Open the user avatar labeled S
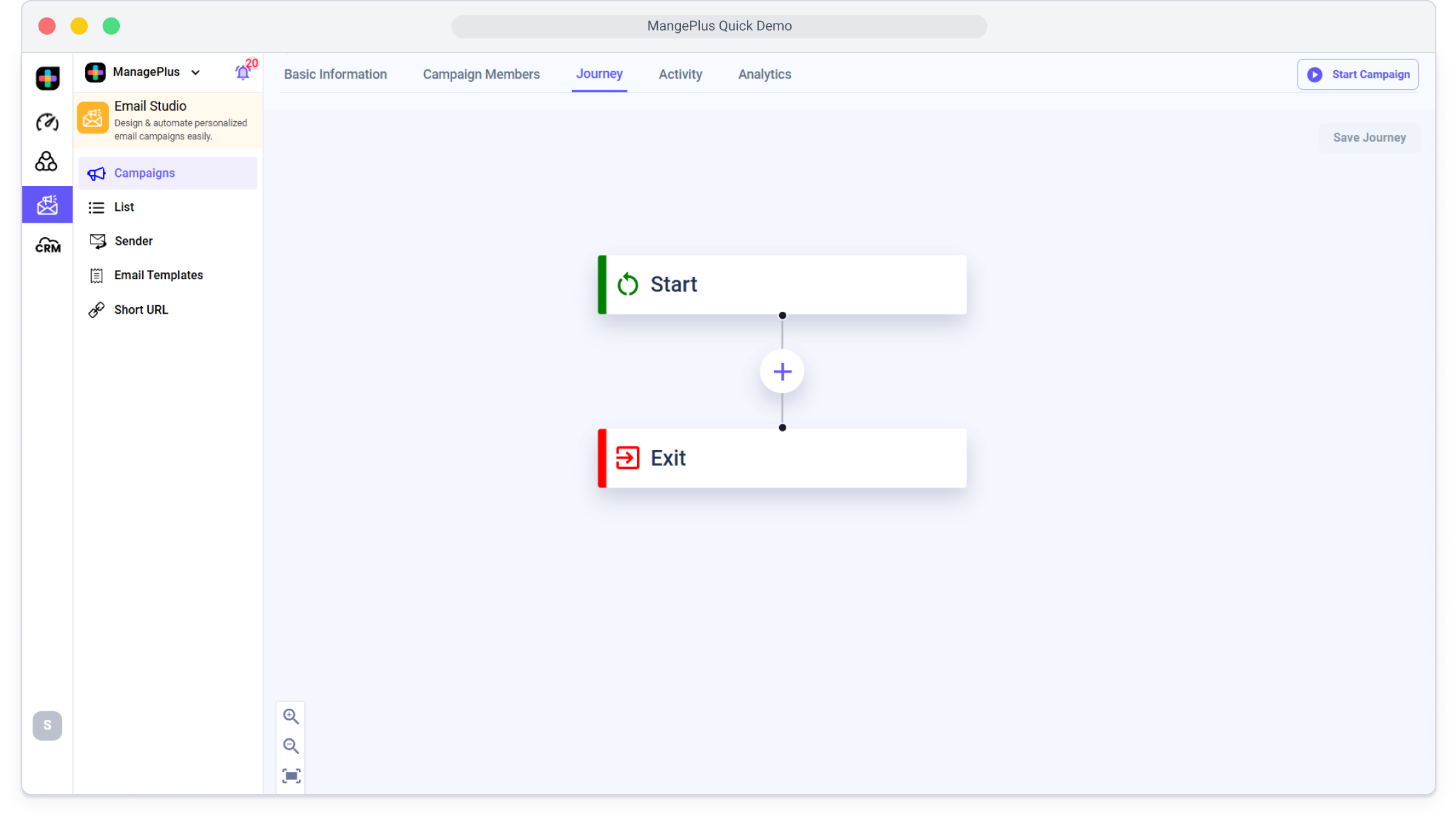 [47, 725]
